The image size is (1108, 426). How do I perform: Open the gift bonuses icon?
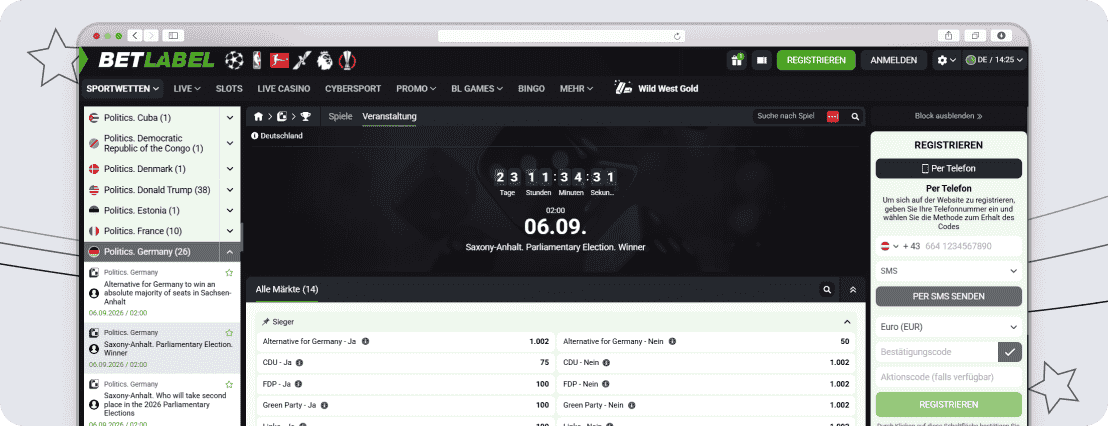(737, 60)
